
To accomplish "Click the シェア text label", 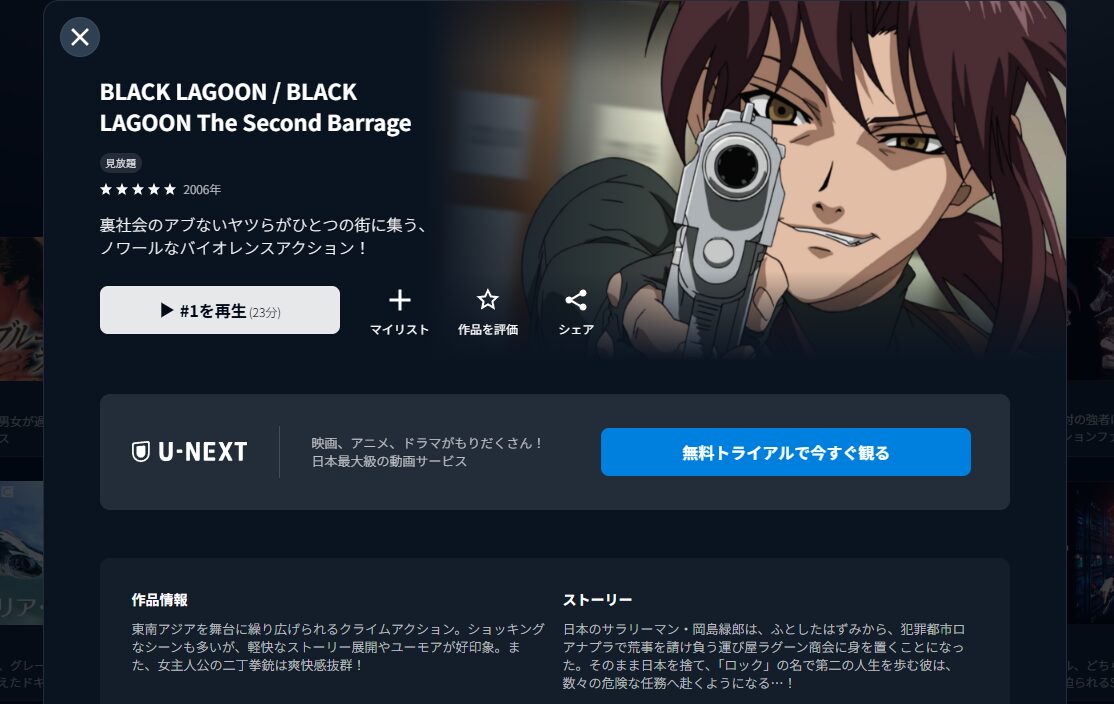I will coord(575,330).
